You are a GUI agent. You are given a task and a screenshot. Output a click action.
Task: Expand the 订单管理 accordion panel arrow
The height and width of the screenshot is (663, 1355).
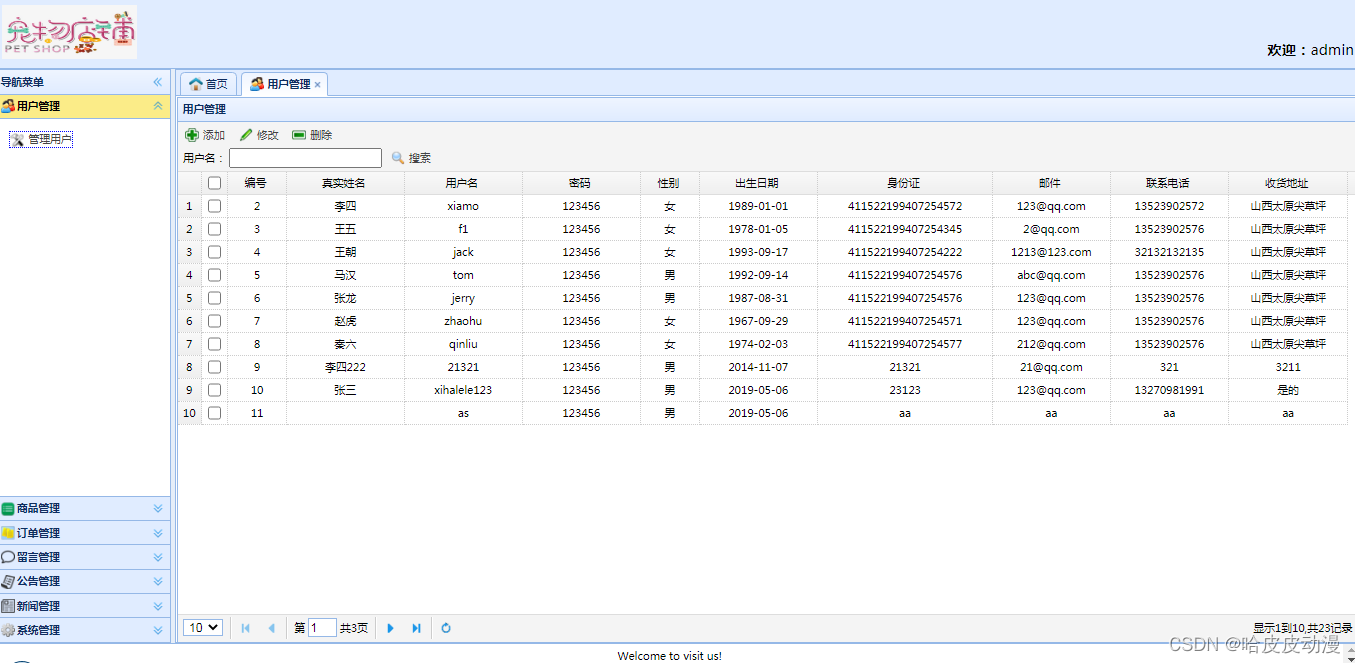pyautogui.click(x=157, y=533)
